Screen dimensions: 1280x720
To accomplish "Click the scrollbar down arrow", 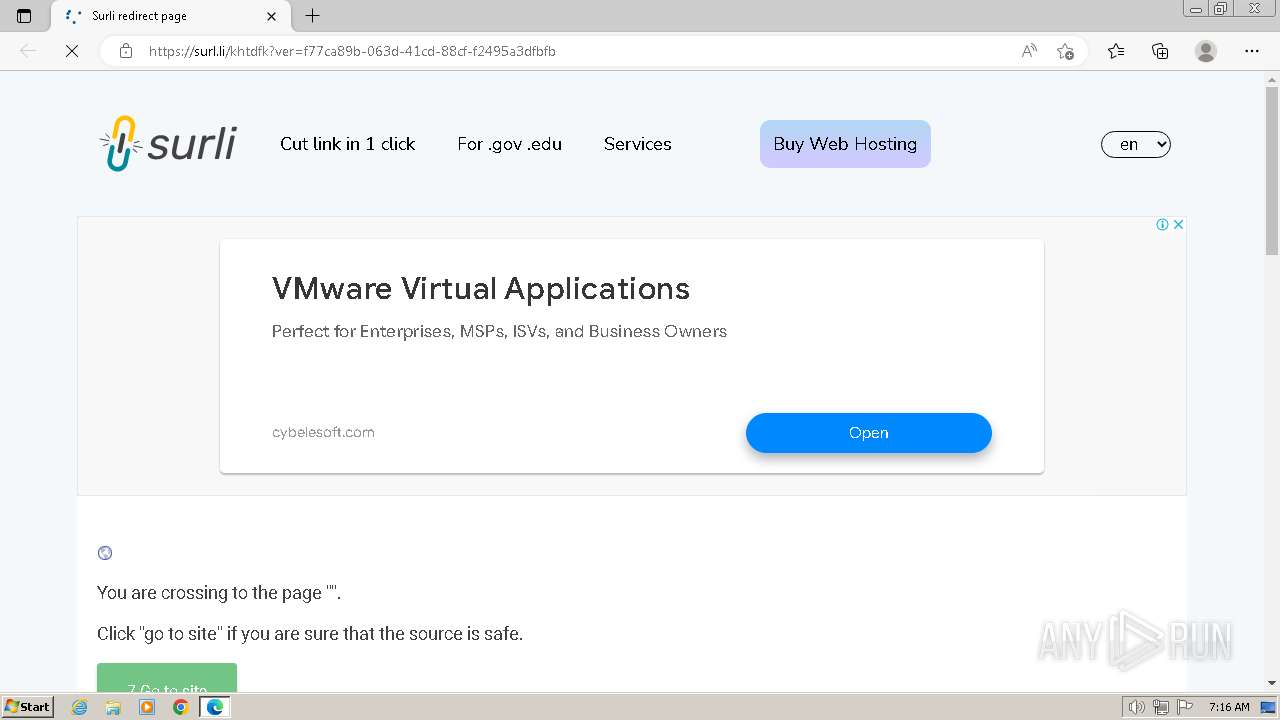I will pyautogui.click(x=1272, y=683).
